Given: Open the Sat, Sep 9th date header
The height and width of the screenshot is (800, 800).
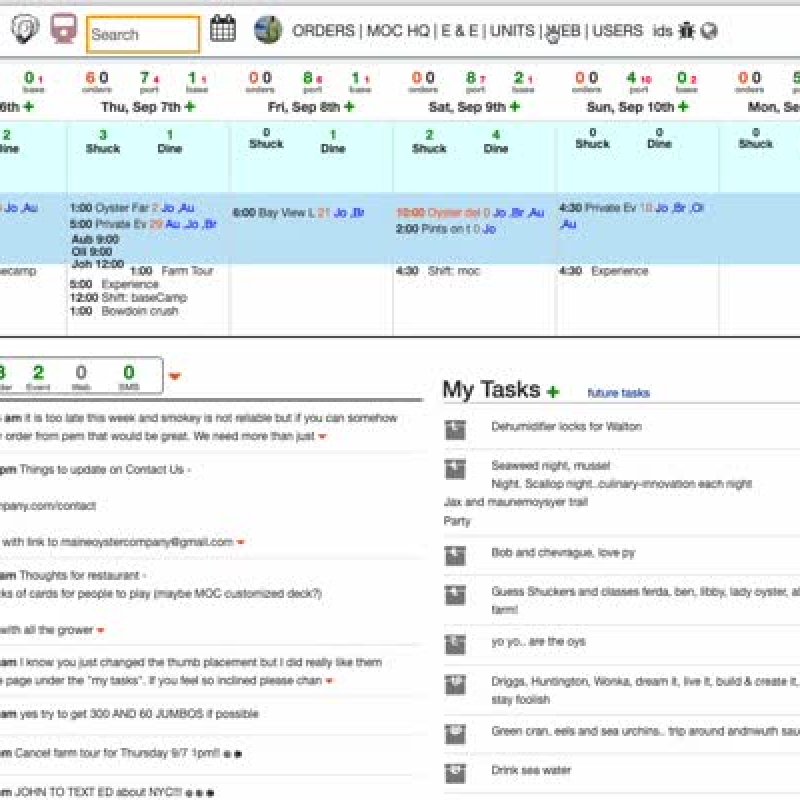Looking at the screenshot, I should click(x=467, y=107).
